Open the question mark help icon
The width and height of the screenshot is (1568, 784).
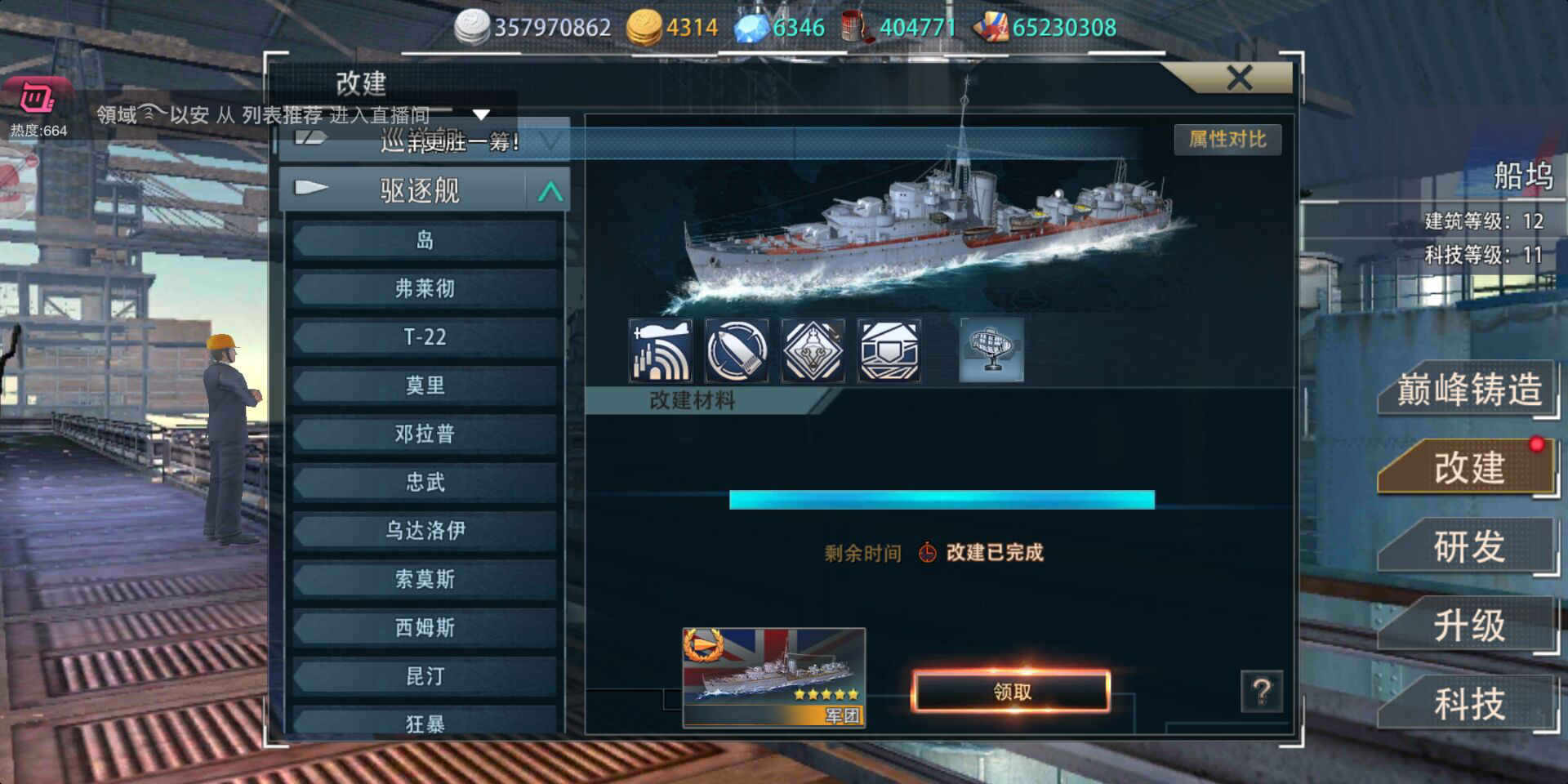pos(1262,692)
